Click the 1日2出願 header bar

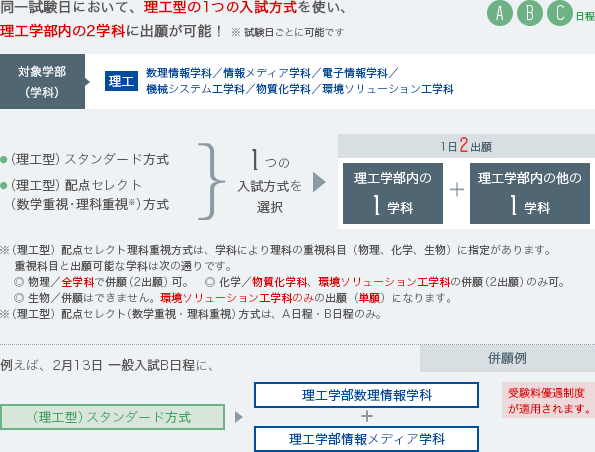466,146
